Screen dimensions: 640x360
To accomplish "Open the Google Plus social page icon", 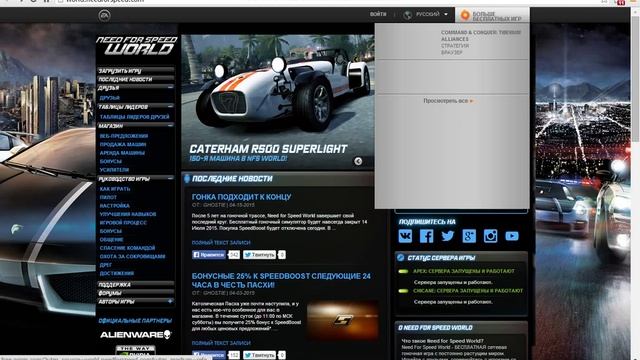I will (469, 236).
